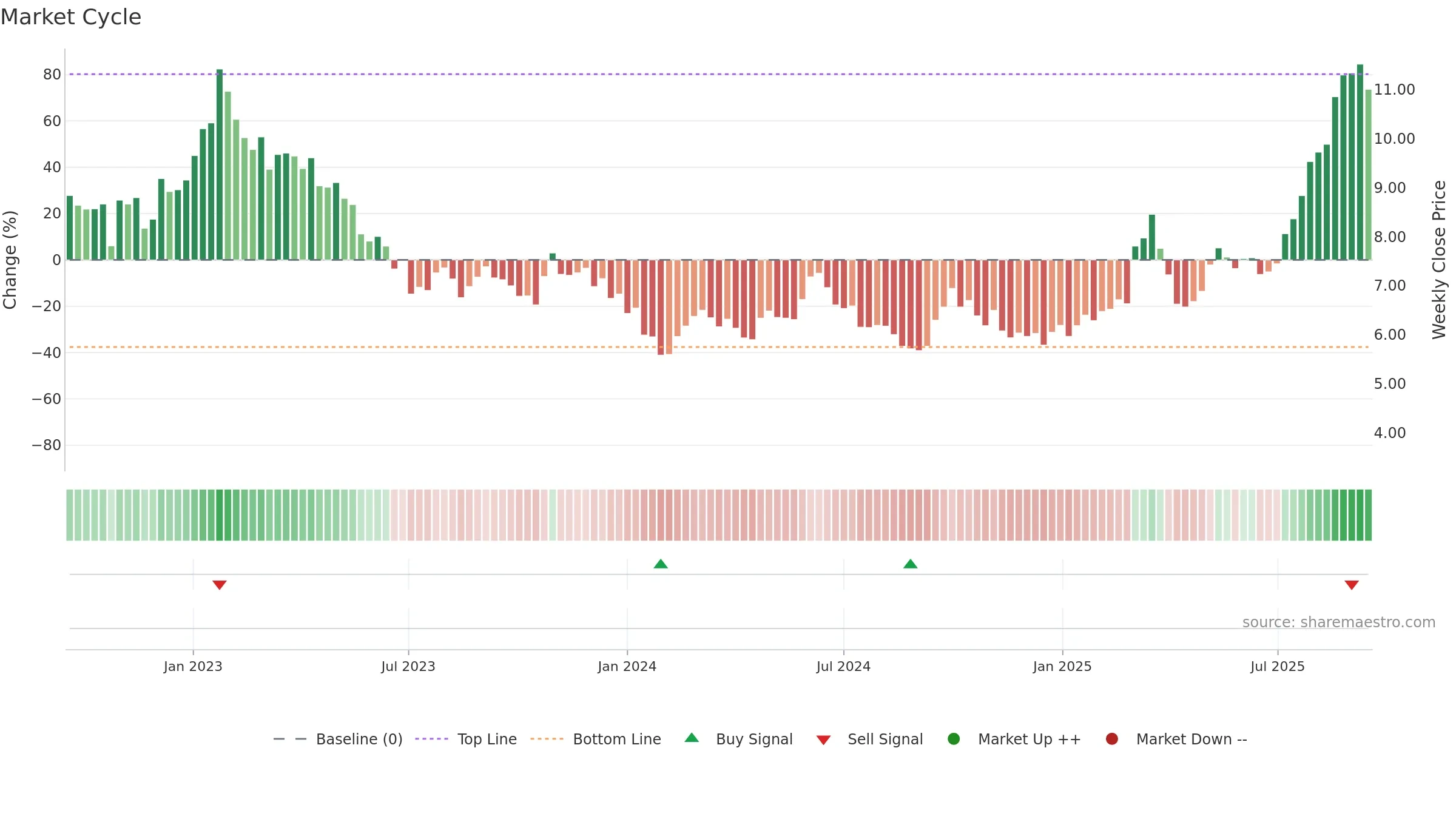The image size is (1456, 819).
Task: Click the purple dotted top line at 80
Action: click(x=719, y=74)
